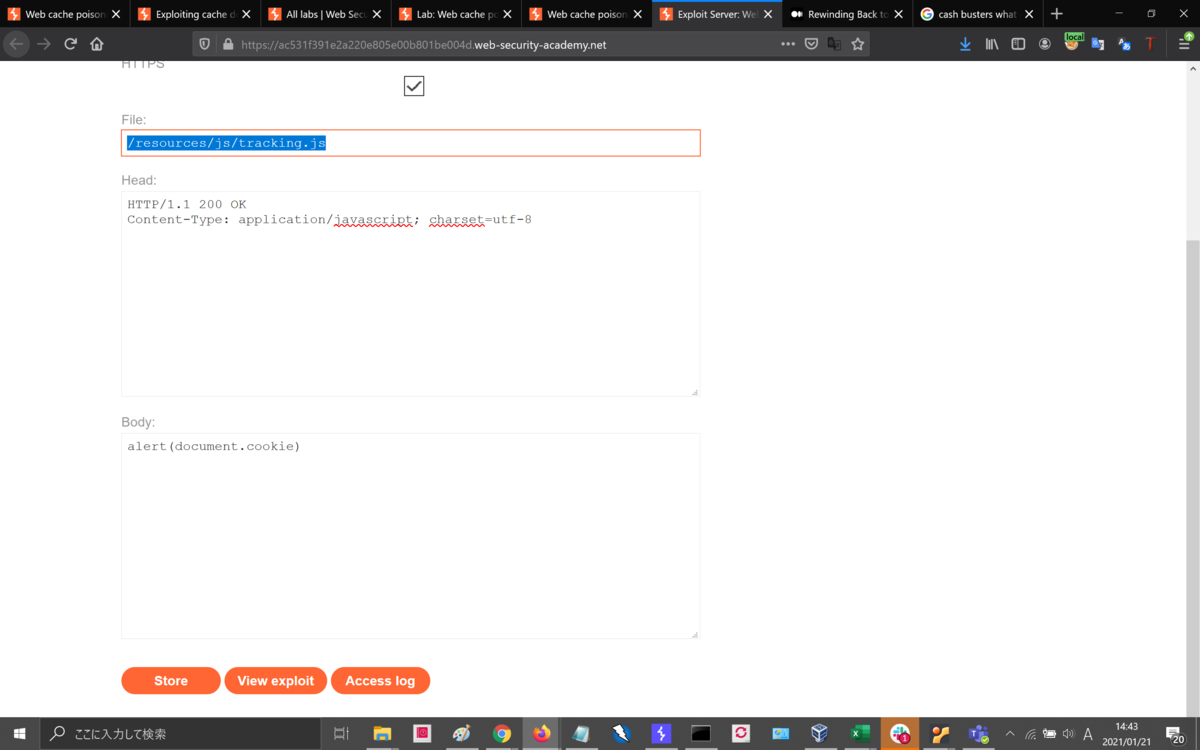
Task: Open Windows Start menu
Action: coord(19,733)
